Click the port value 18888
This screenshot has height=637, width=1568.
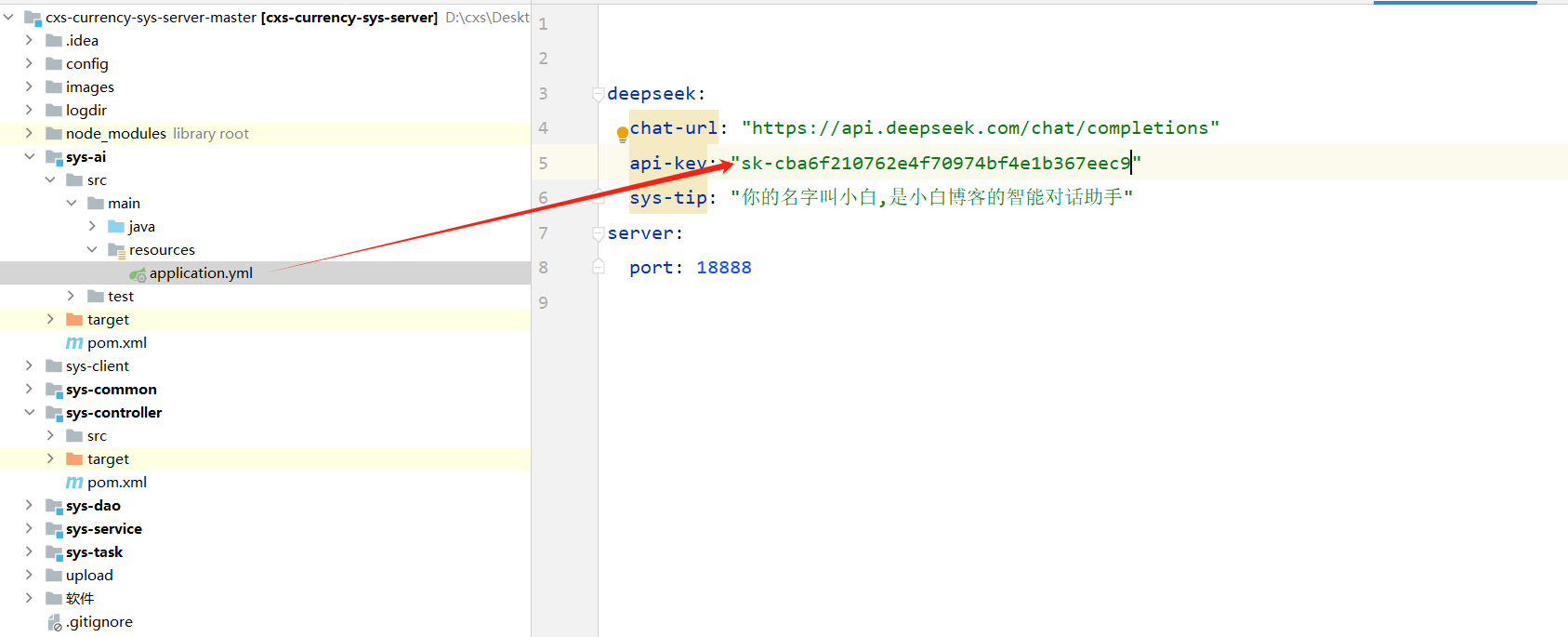click(724, 268)
